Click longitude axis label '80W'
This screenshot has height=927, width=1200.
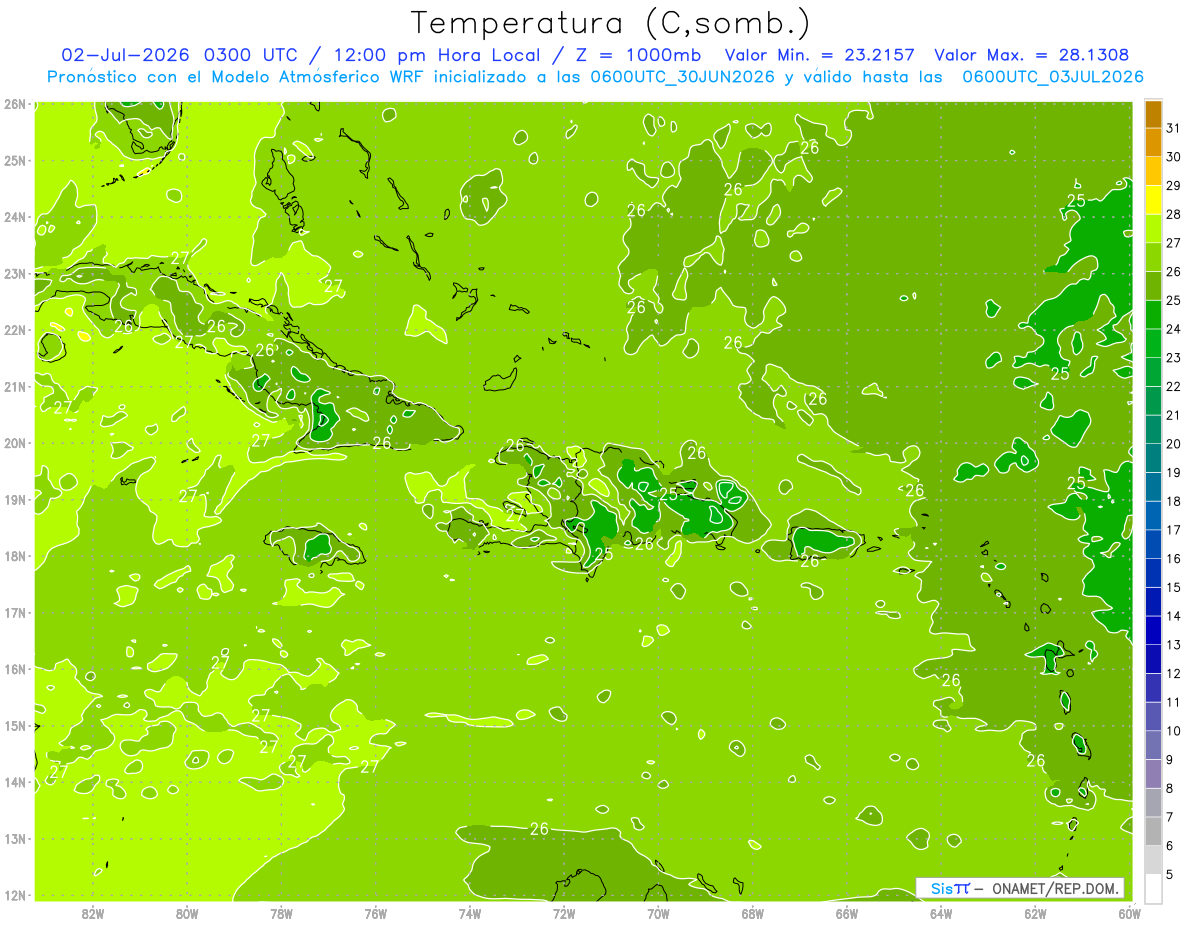pyautogui.click(x=187, y=913)
